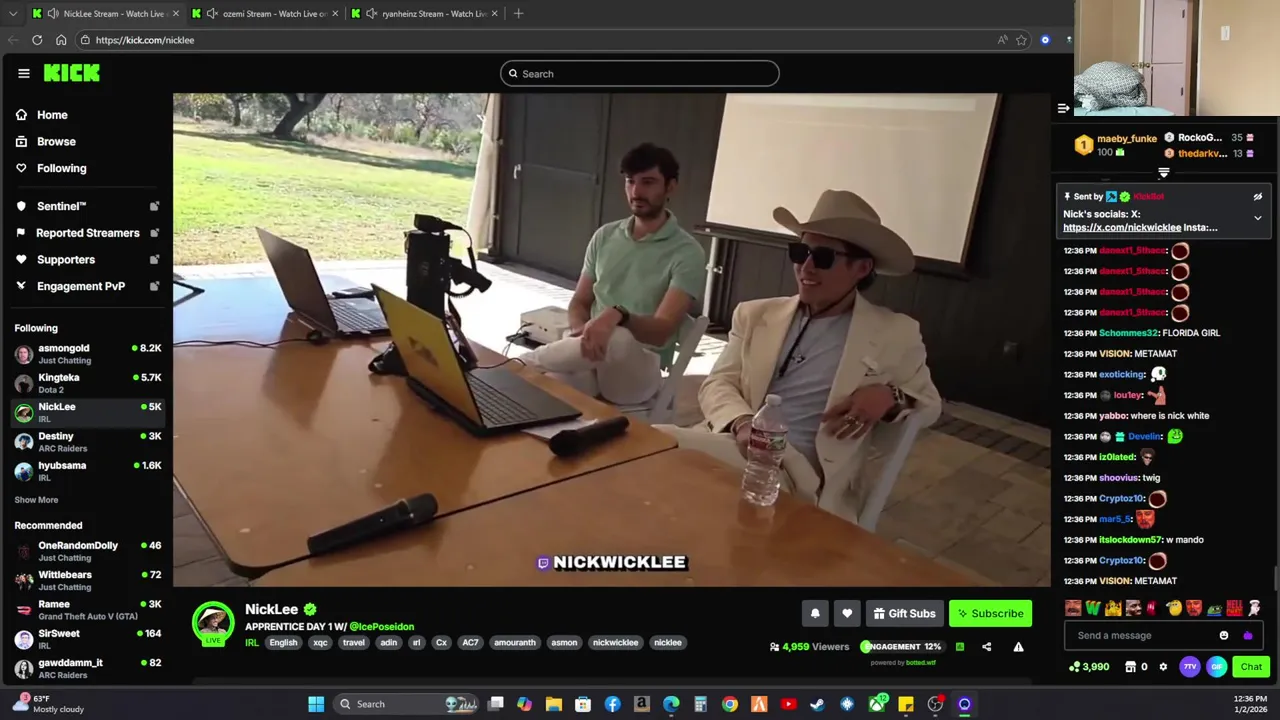Collapse chat panel arrow icon

click(x=1063, y=108)
